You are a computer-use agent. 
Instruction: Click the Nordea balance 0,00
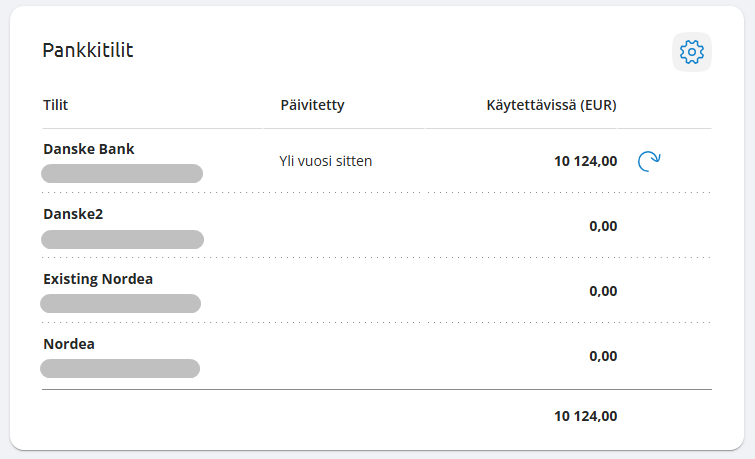point(603,356)
